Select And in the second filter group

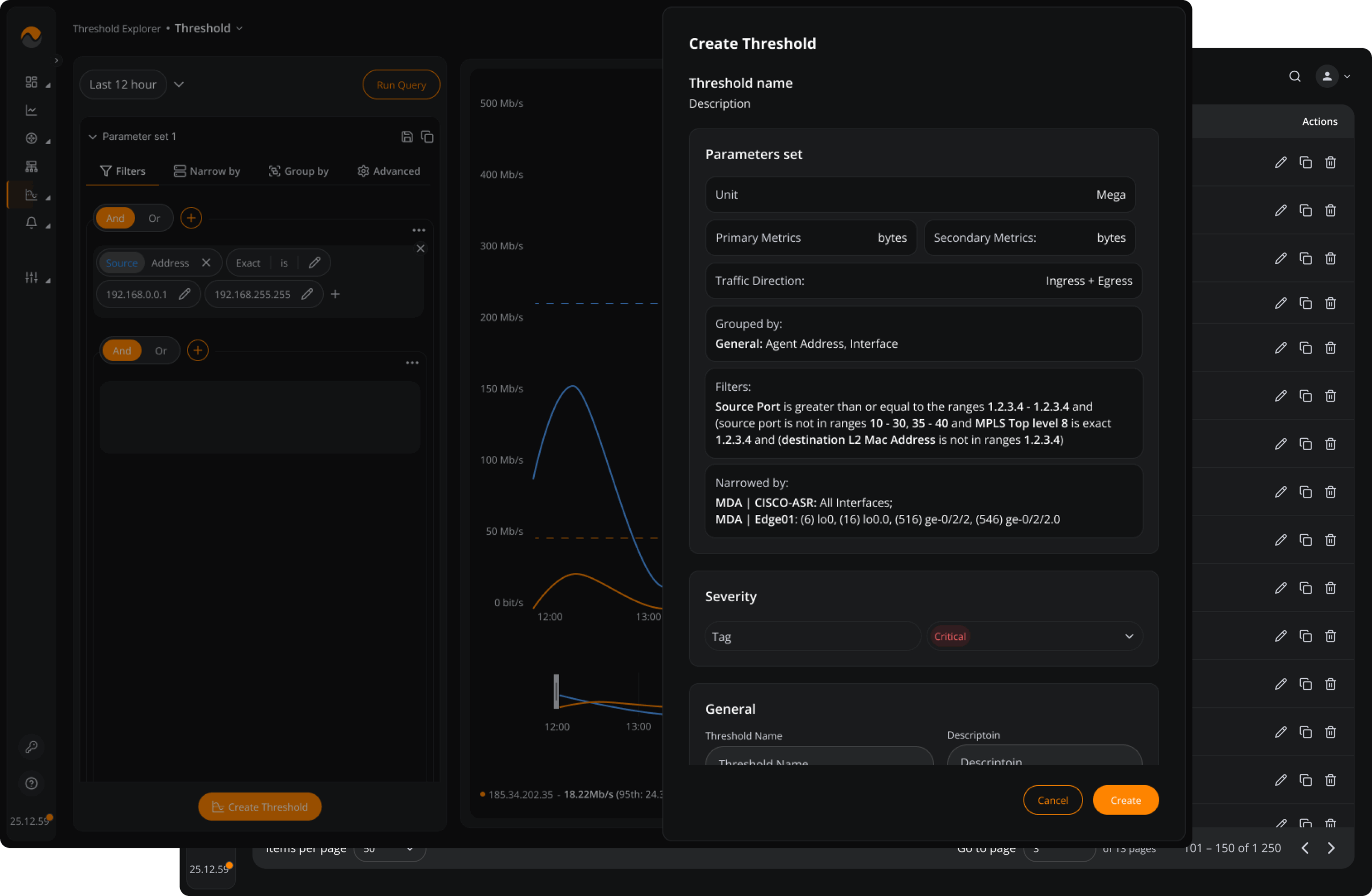point(122,350)
